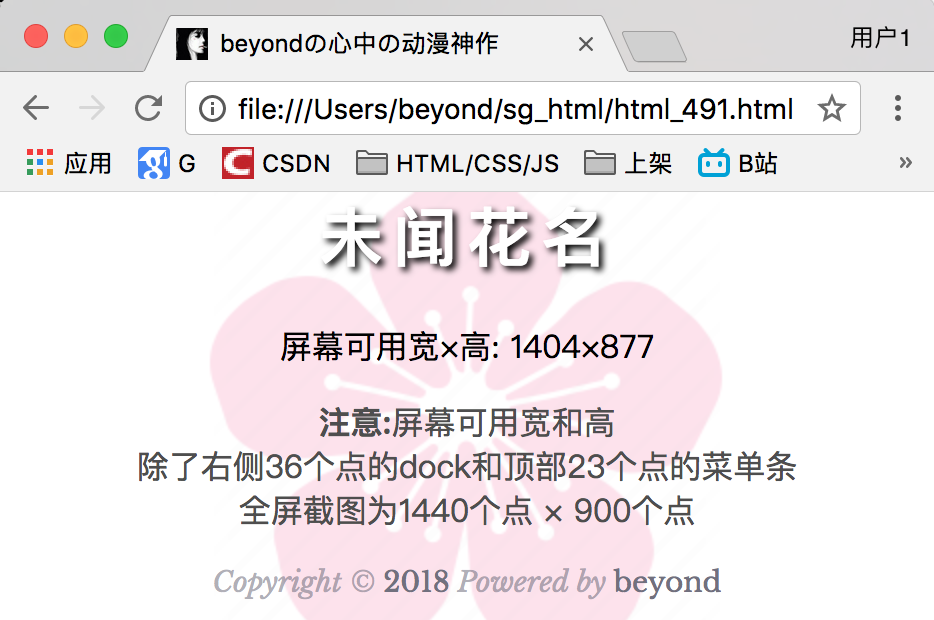The image size is (934, 620).
Task: Click the beyond text in the footer
Action: (667, 581)
